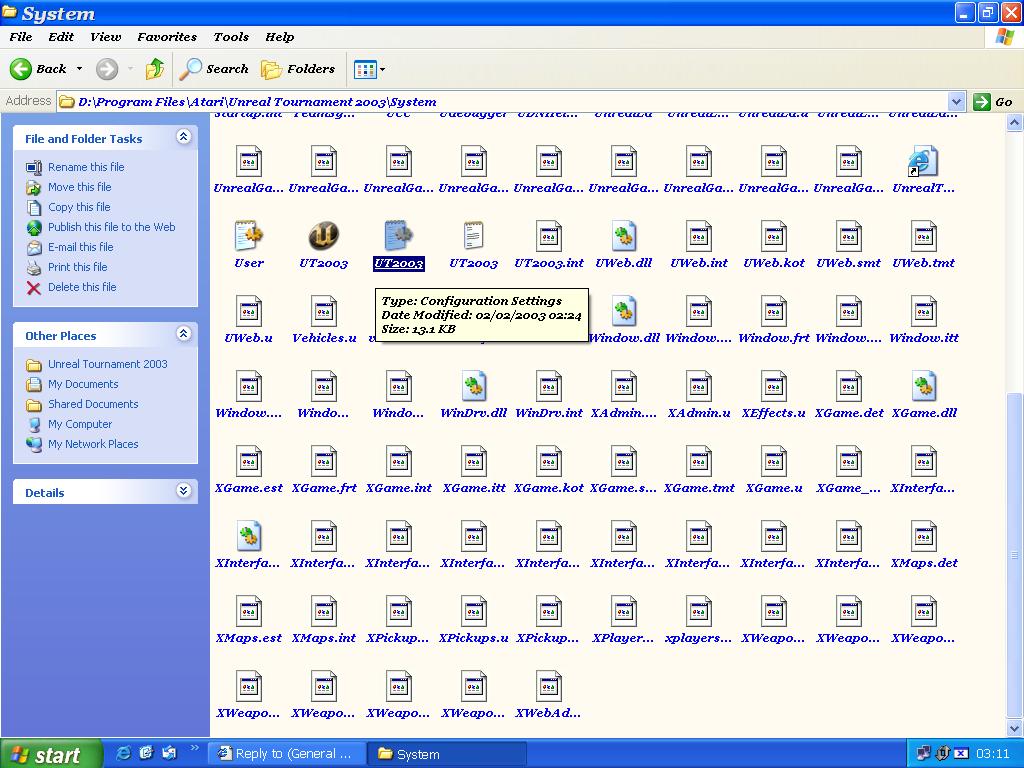The height and width of the screenshot is (768, 1024).
Task: Open the Back history dropdown arrow
Action: click(x=79, y=69)
